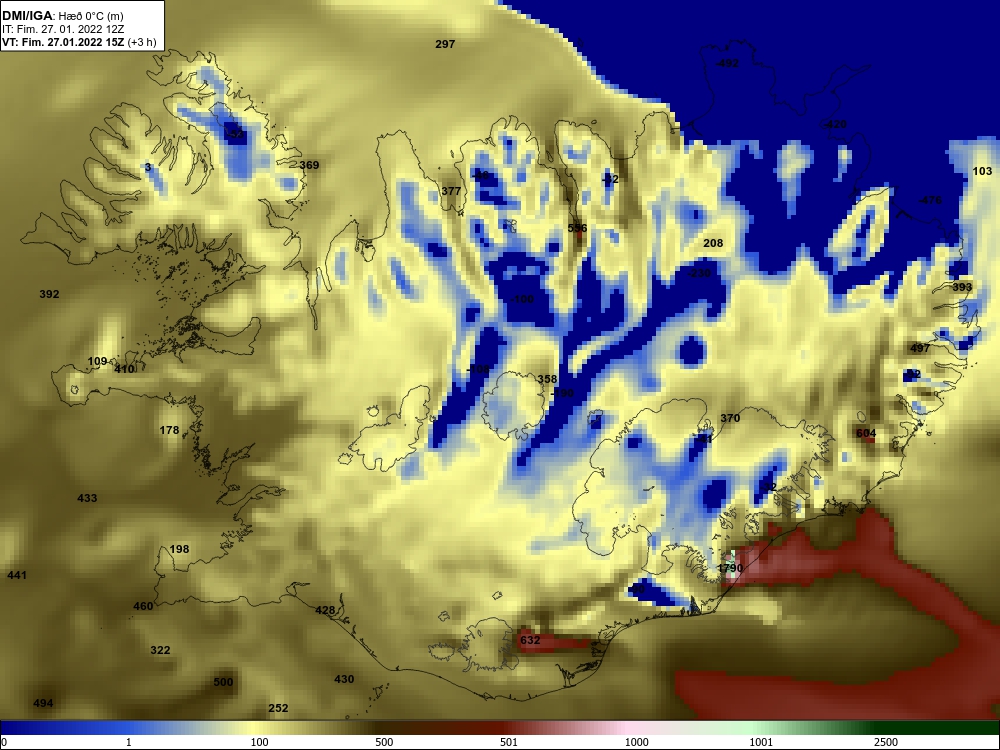
Task: Click the map value 109
Action: click(97, 361)
